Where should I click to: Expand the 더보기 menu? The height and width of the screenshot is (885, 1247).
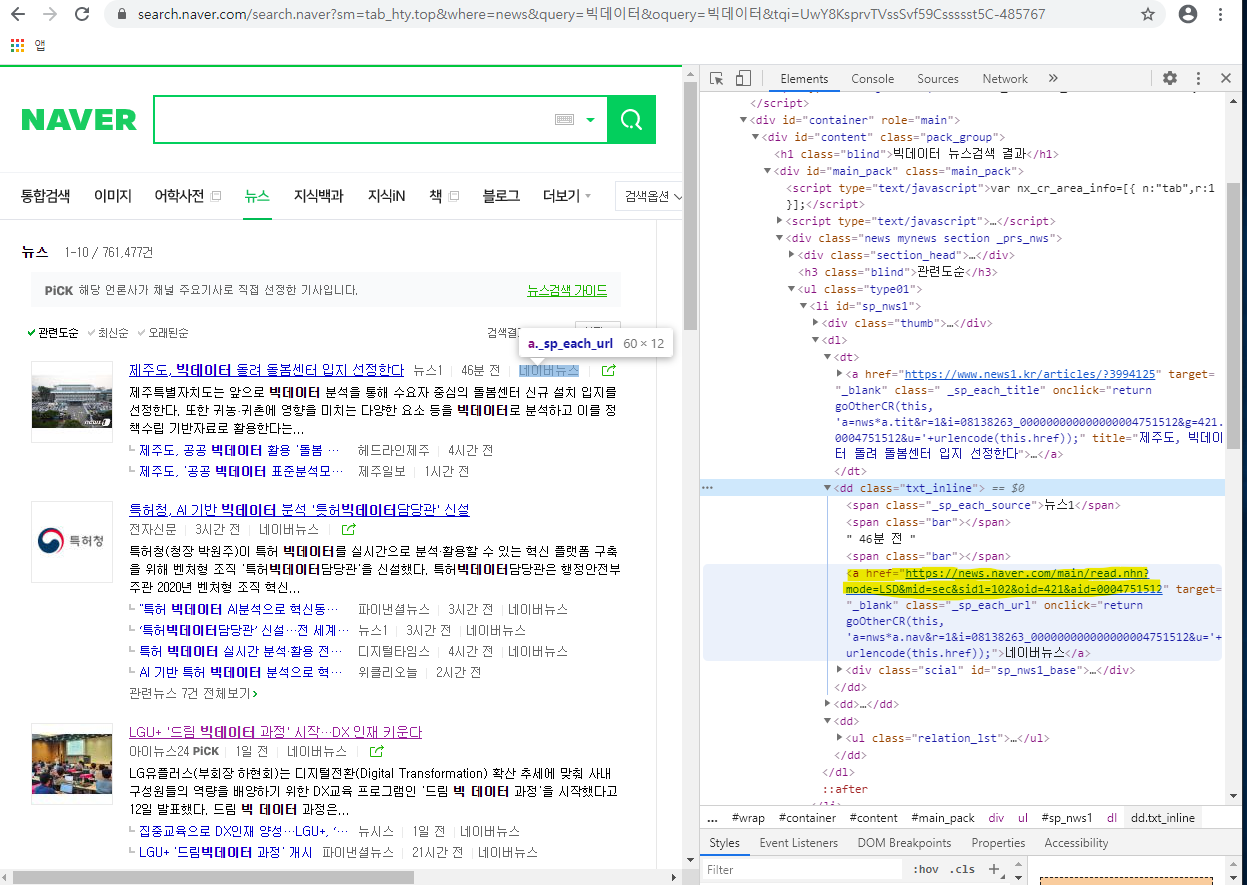pos(567,196)
